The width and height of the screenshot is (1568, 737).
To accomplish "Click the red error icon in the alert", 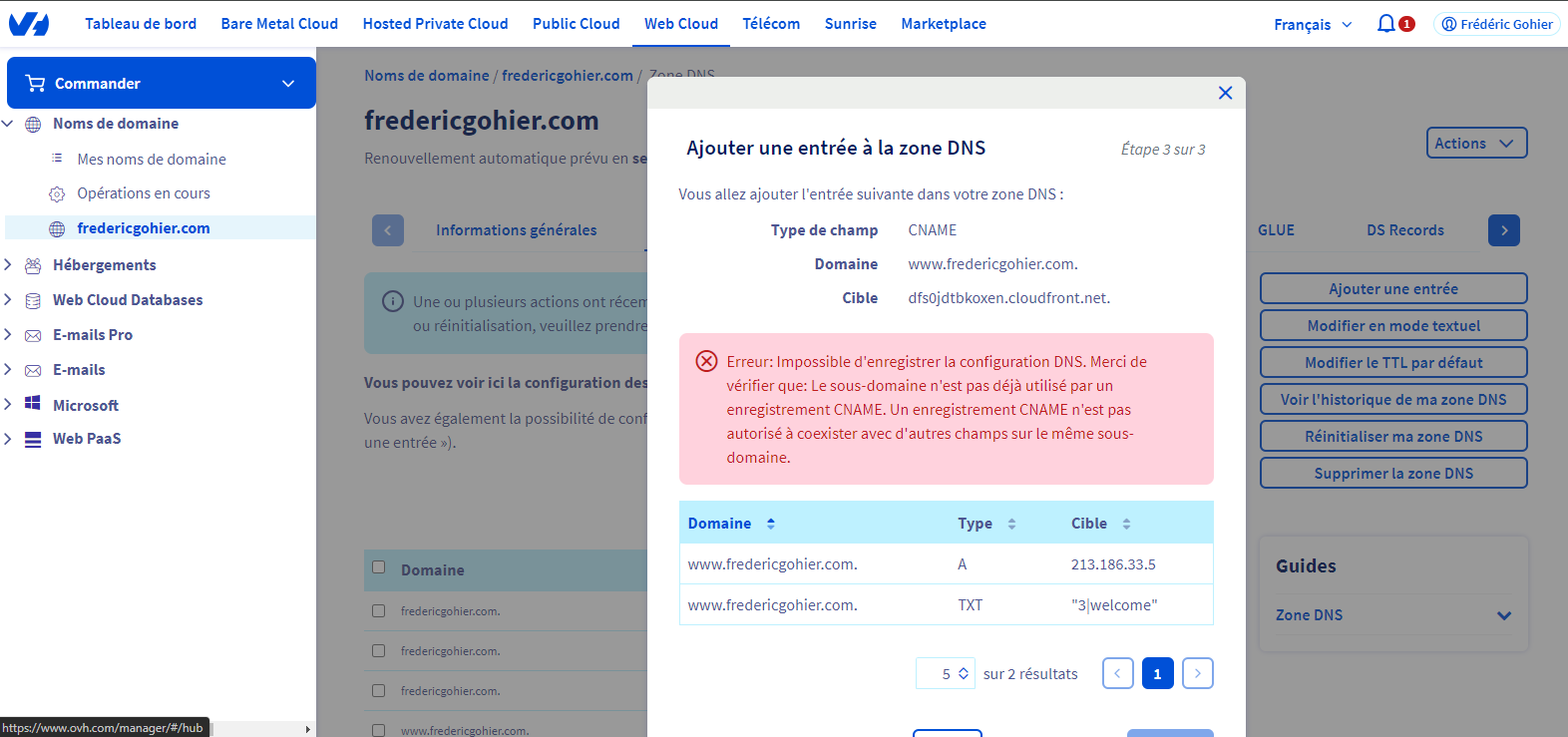I will (x=706, y=361).
